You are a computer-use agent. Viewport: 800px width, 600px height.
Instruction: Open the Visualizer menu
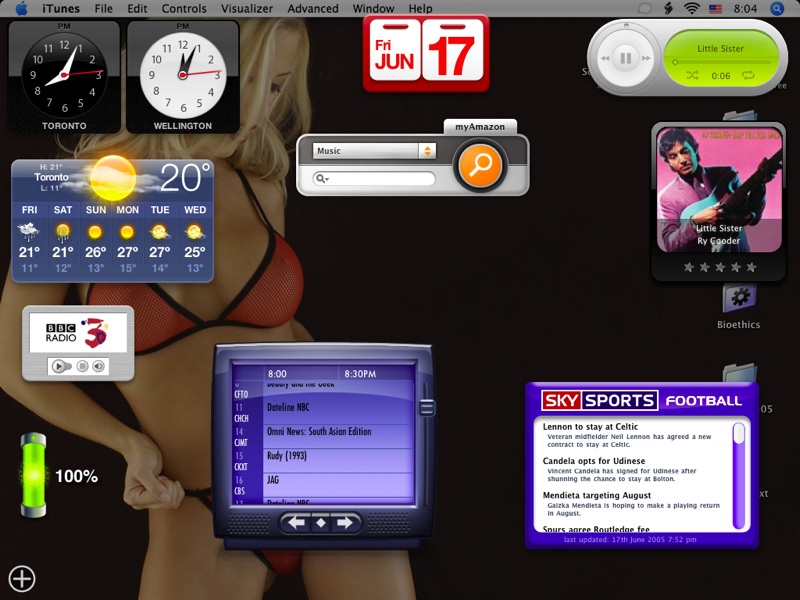246,8
